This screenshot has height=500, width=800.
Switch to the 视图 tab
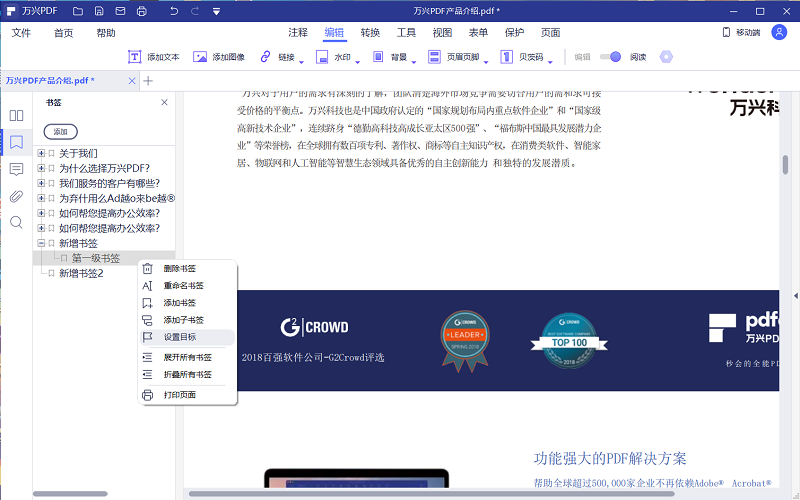coord(442,33)
